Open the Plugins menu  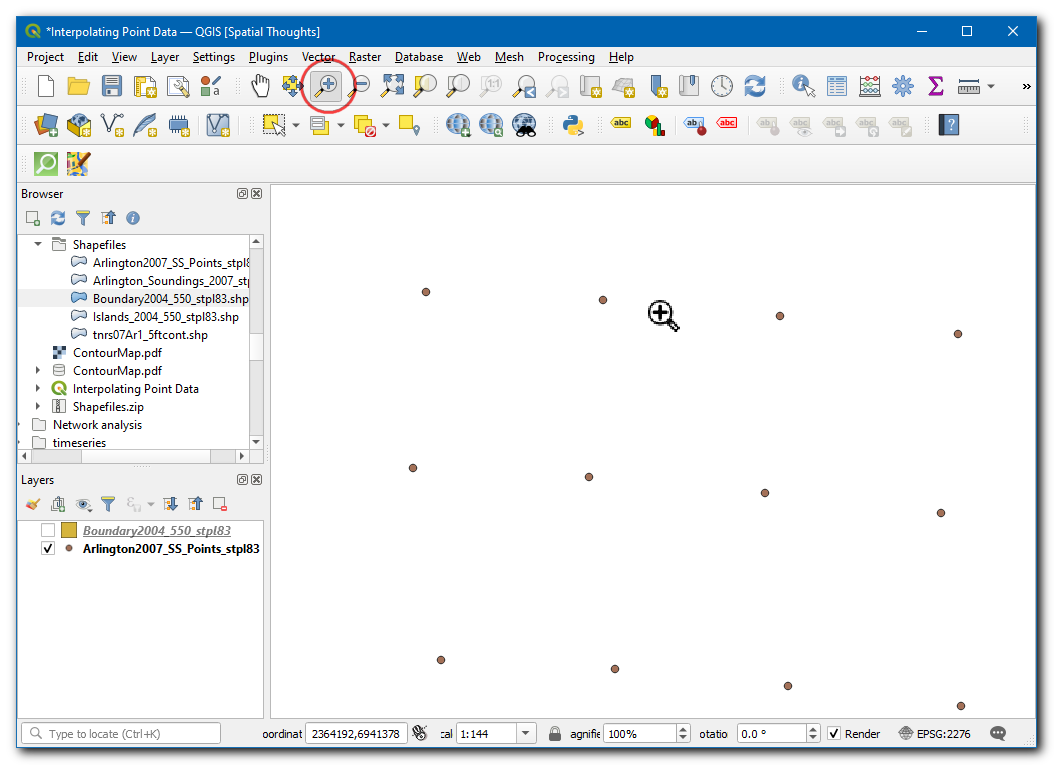pos(268,57)
